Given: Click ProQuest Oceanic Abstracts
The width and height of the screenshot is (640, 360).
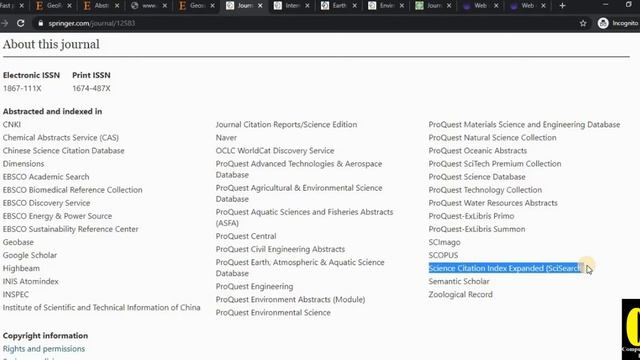Looking at the screenshot, I should click(478, 151).
